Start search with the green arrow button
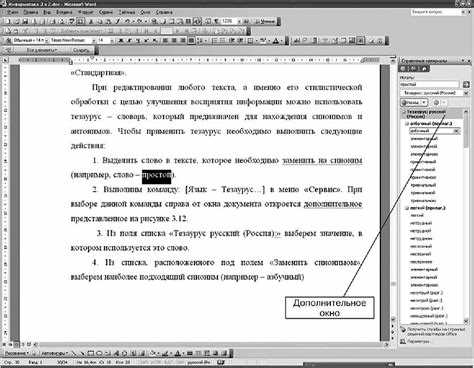474x368 pixels. coord(466,84)
